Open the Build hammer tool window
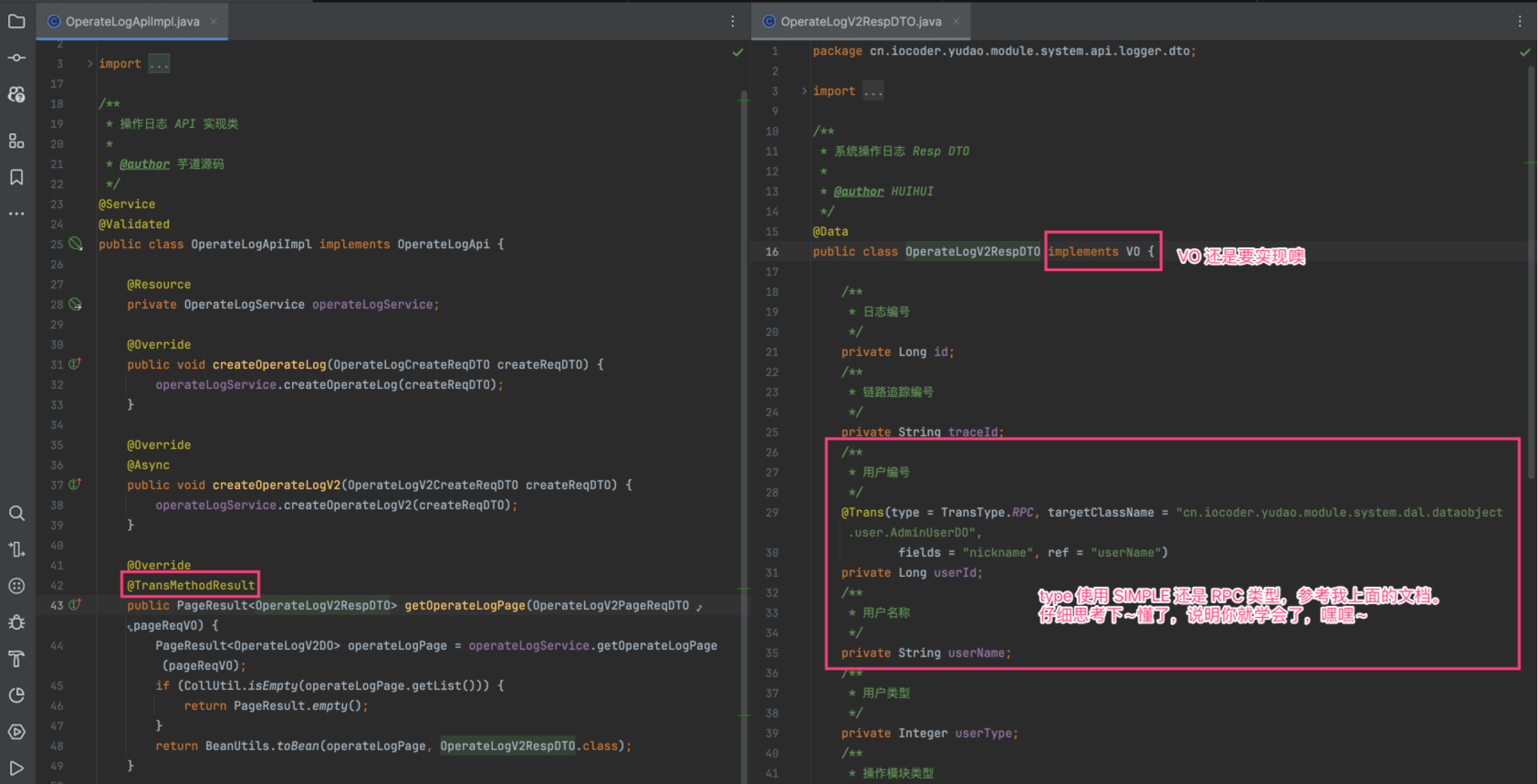 pyautogui.click(x=16, y=659)
